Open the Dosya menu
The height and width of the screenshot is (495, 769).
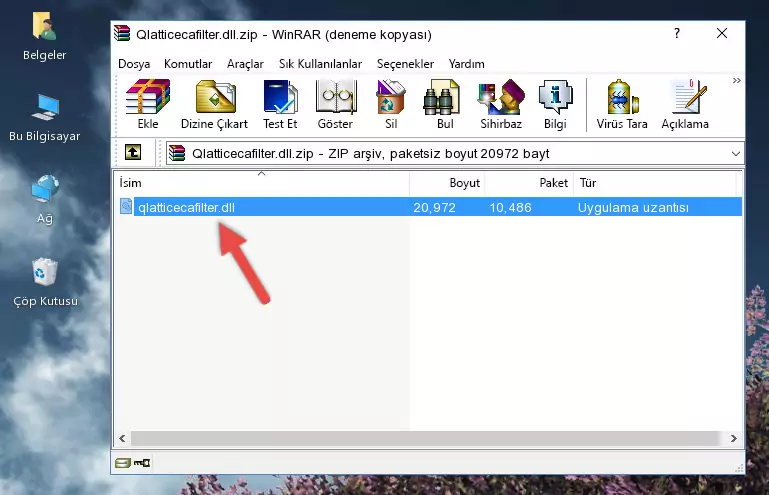point(134,64)
